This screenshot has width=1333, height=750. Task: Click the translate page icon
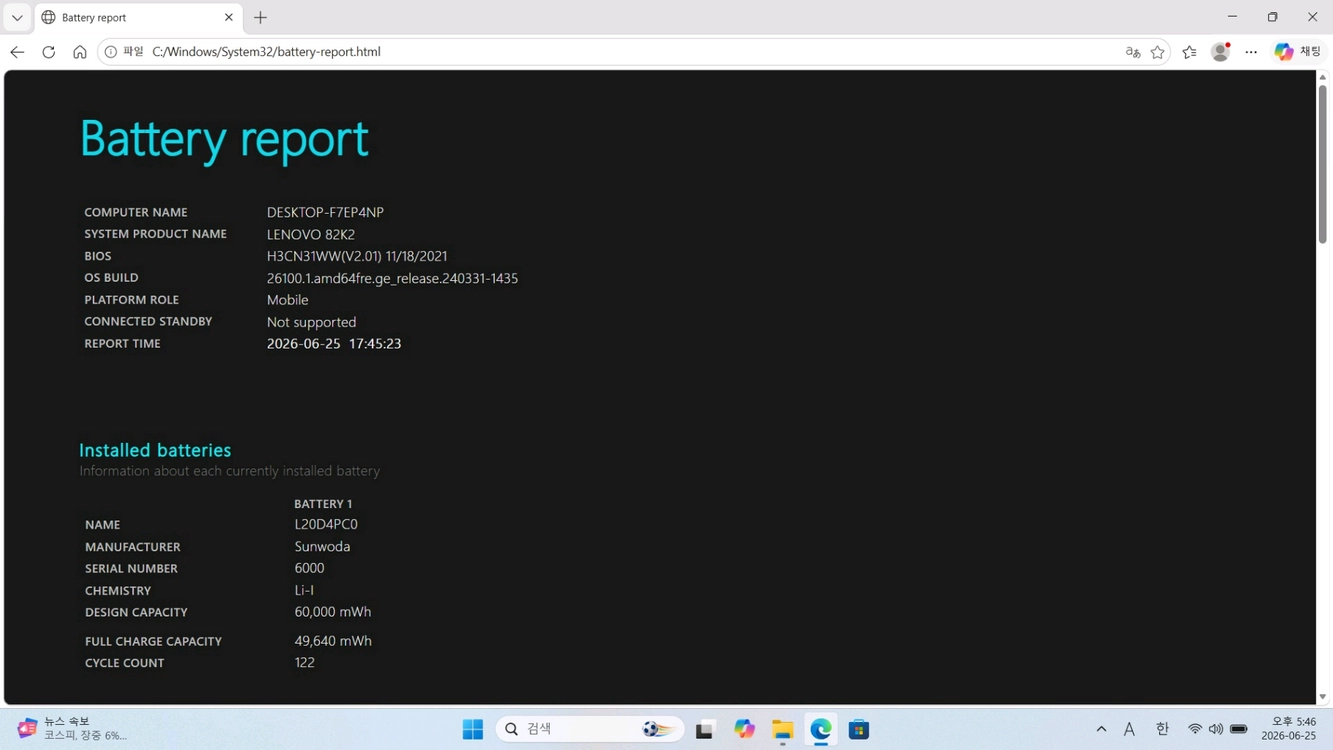[1133, 52]
